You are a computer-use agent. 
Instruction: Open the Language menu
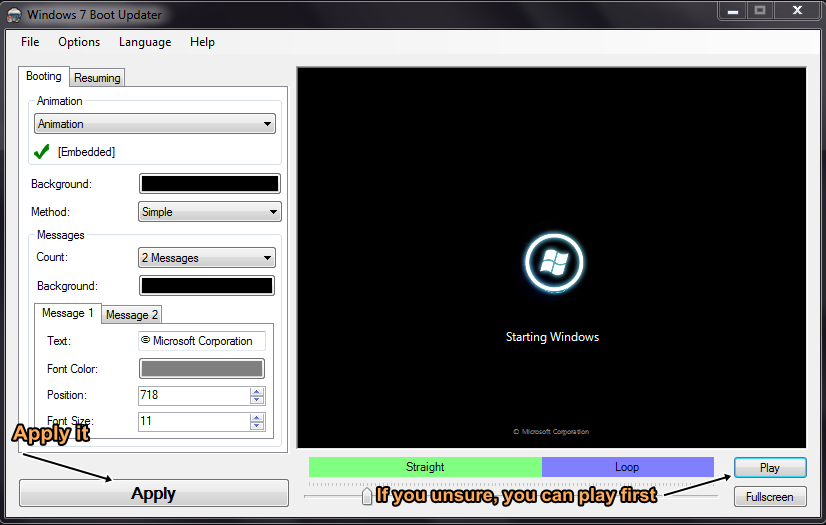coord(145,42)
